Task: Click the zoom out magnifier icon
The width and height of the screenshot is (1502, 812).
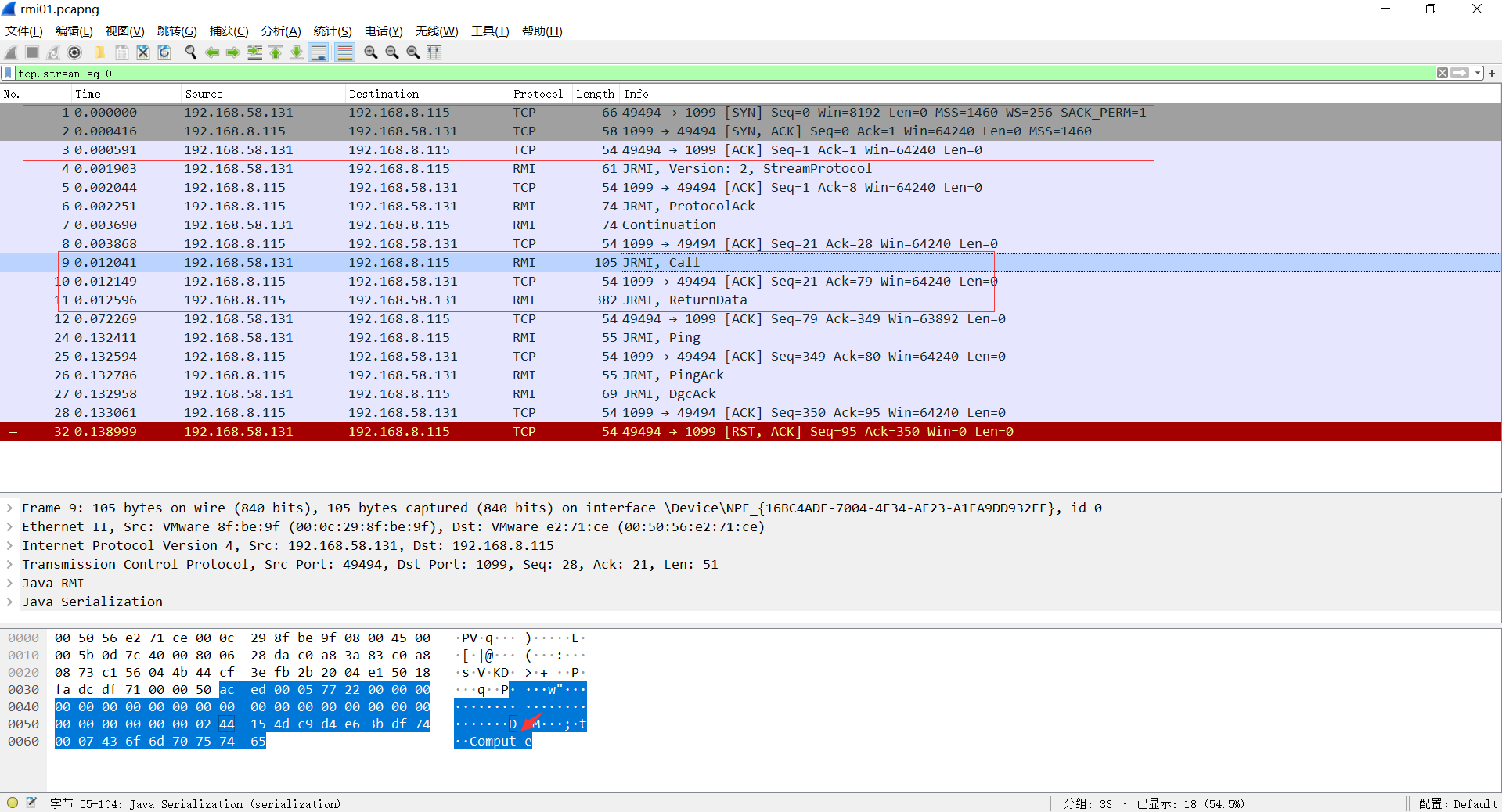Action: (x=392, y=52)
